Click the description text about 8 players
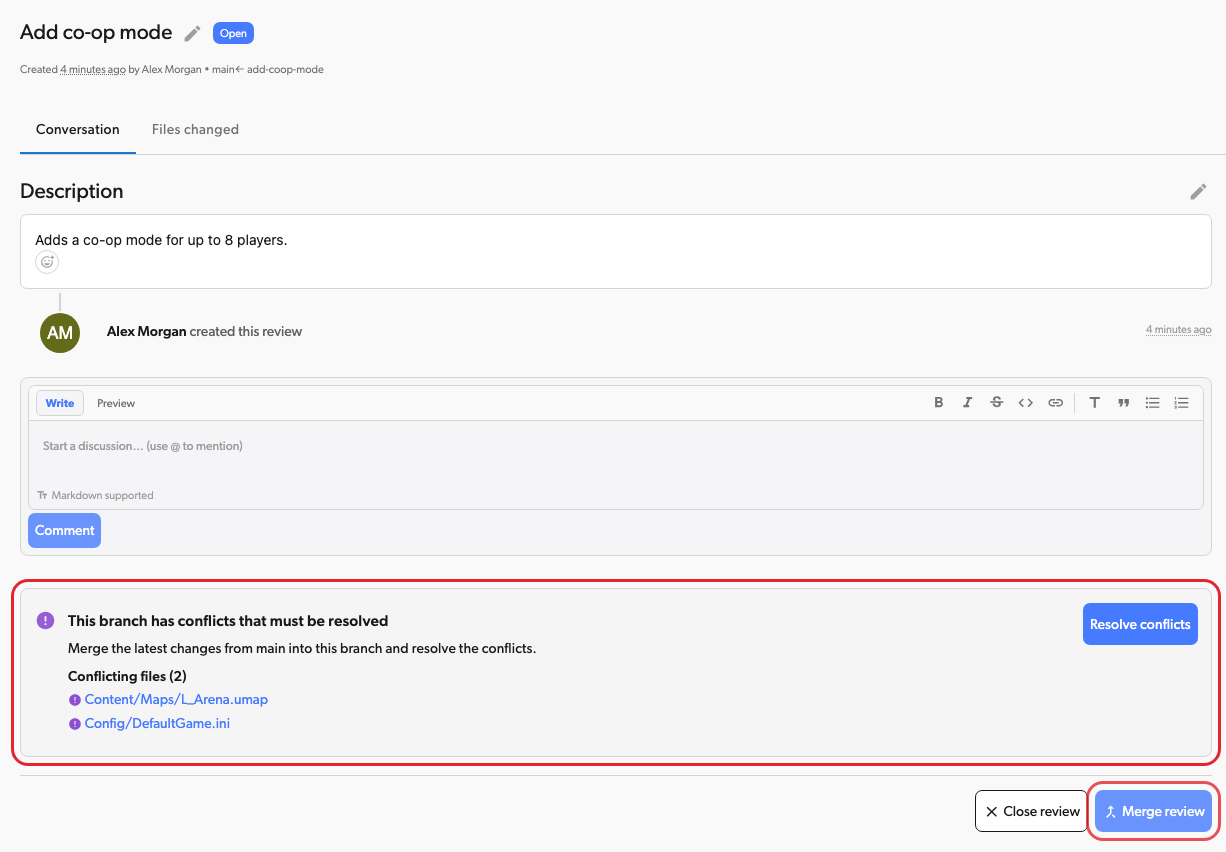The width and height of the screenshot is (1226, 852). click(x=161, y=240)
